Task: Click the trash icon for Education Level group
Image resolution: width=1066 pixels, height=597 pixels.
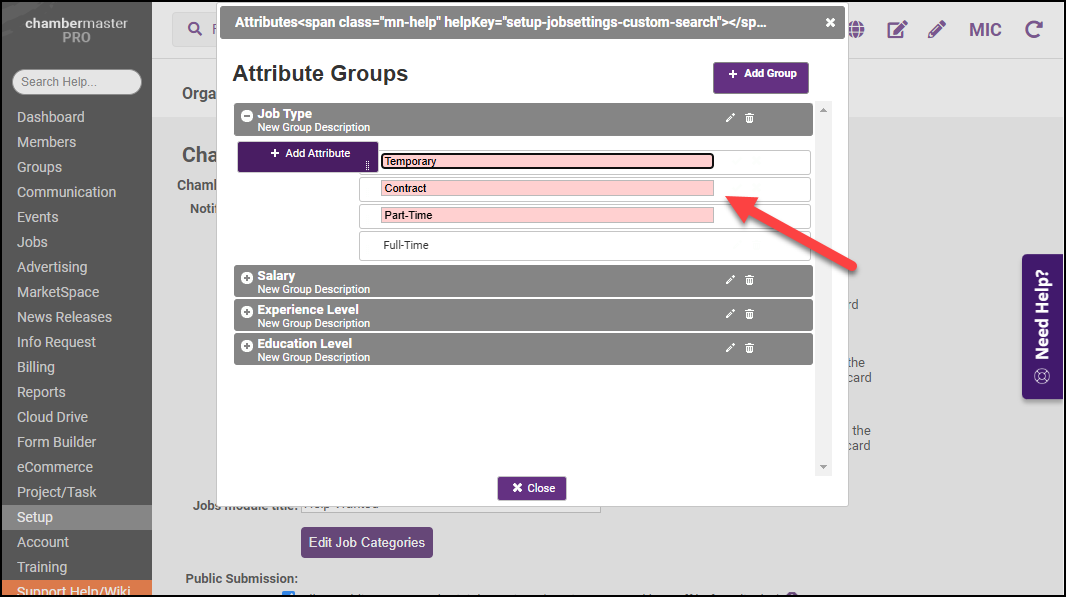Action: coord(750,348)
